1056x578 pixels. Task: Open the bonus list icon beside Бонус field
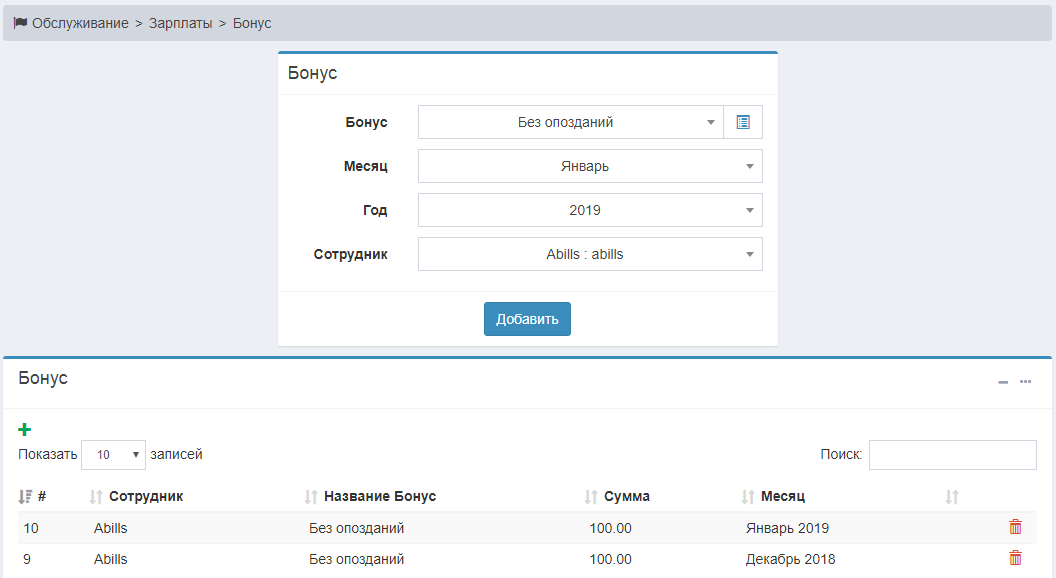(x=742, y=122)
